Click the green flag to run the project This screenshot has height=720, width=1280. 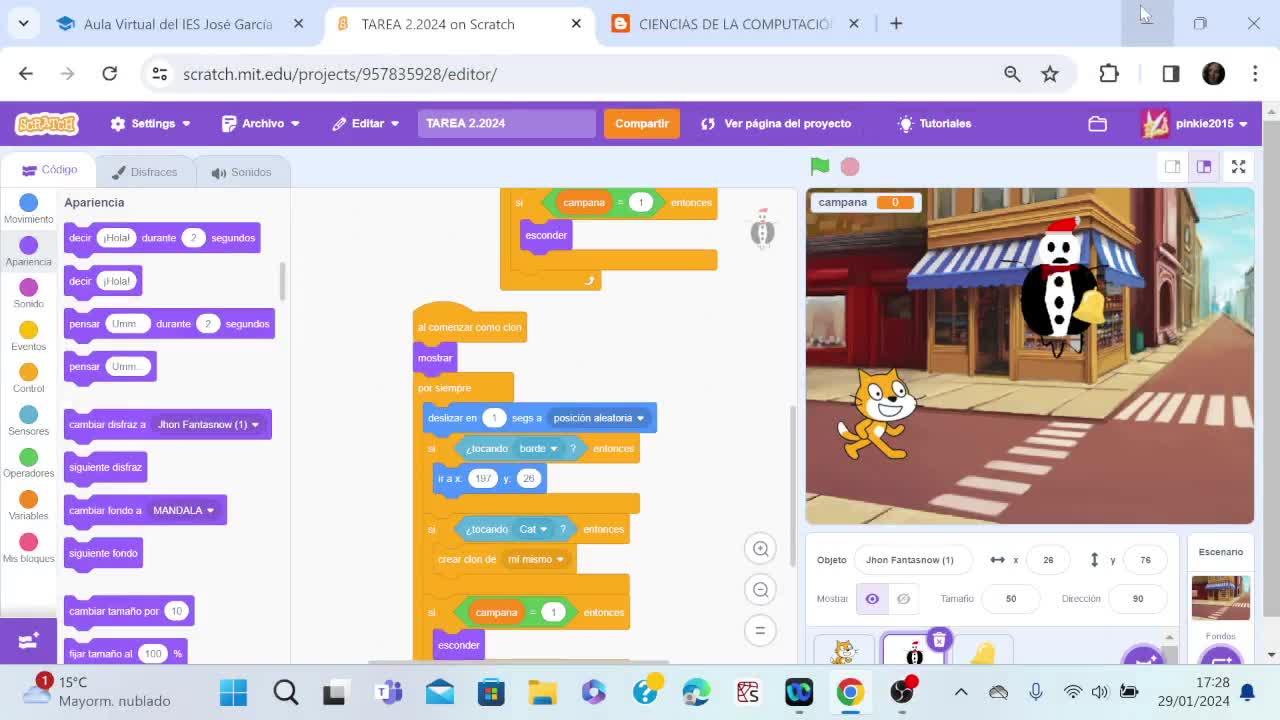point(820,166)
